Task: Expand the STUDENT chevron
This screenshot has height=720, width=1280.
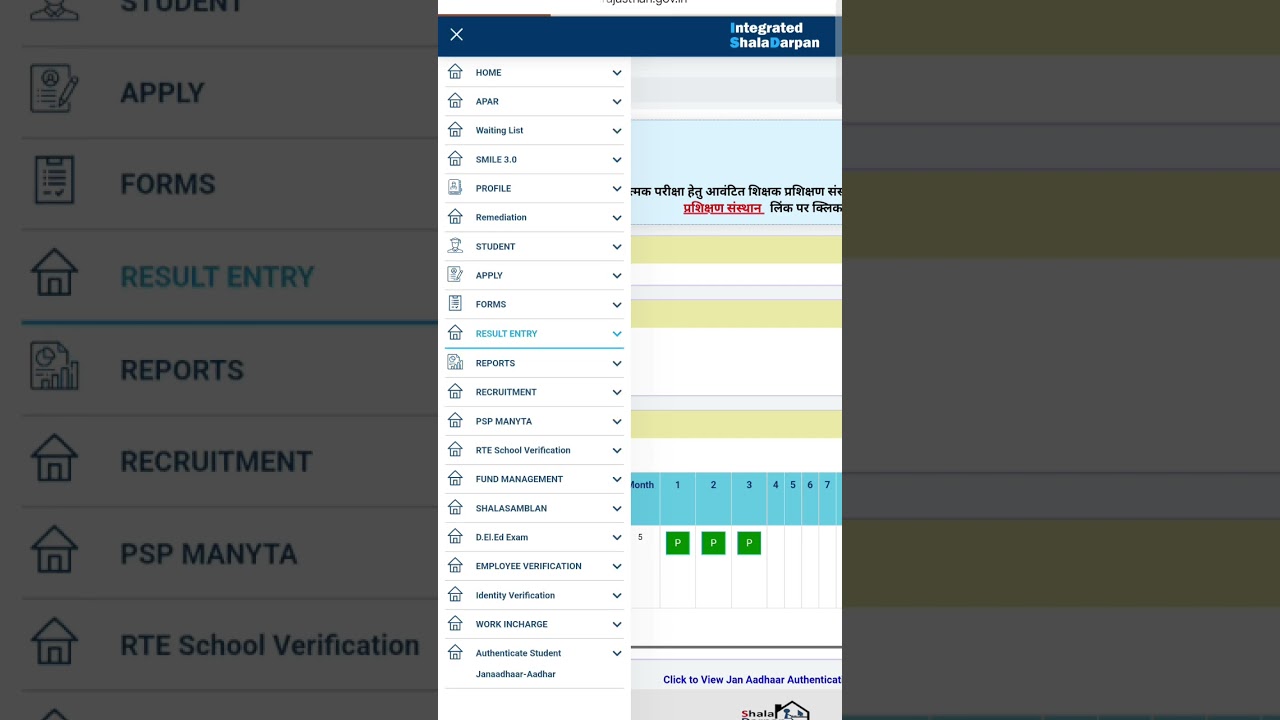Action: [x=617, y=247]
